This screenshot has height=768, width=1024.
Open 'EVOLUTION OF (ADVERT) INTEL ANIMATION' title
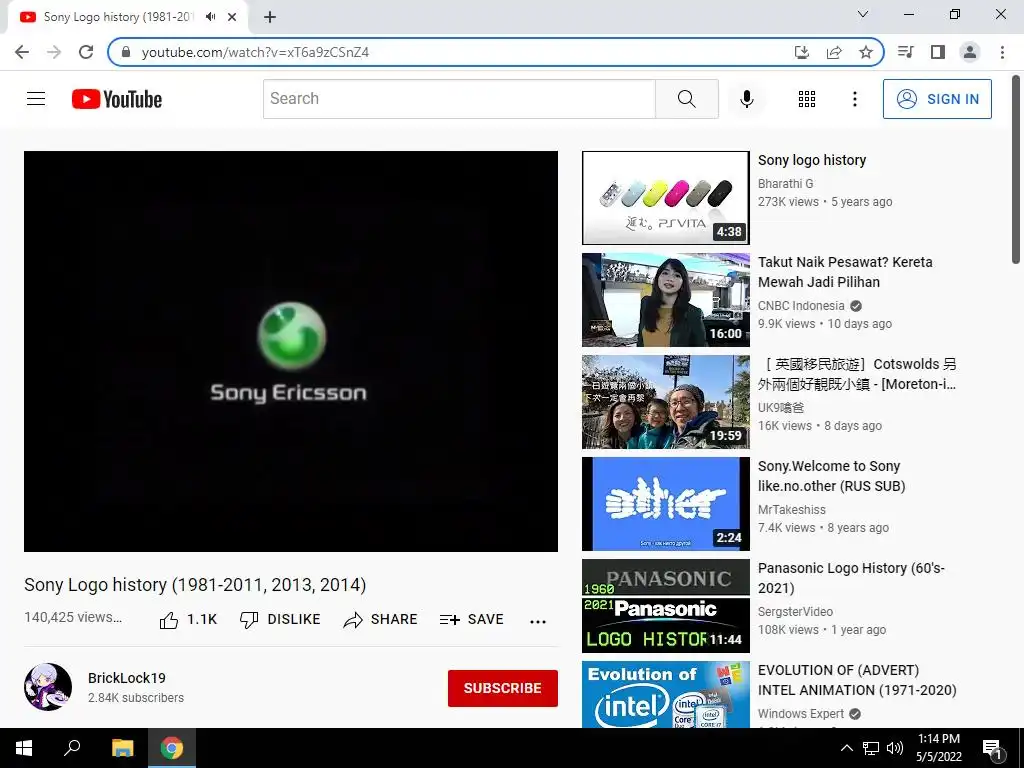tap(857, 679)
